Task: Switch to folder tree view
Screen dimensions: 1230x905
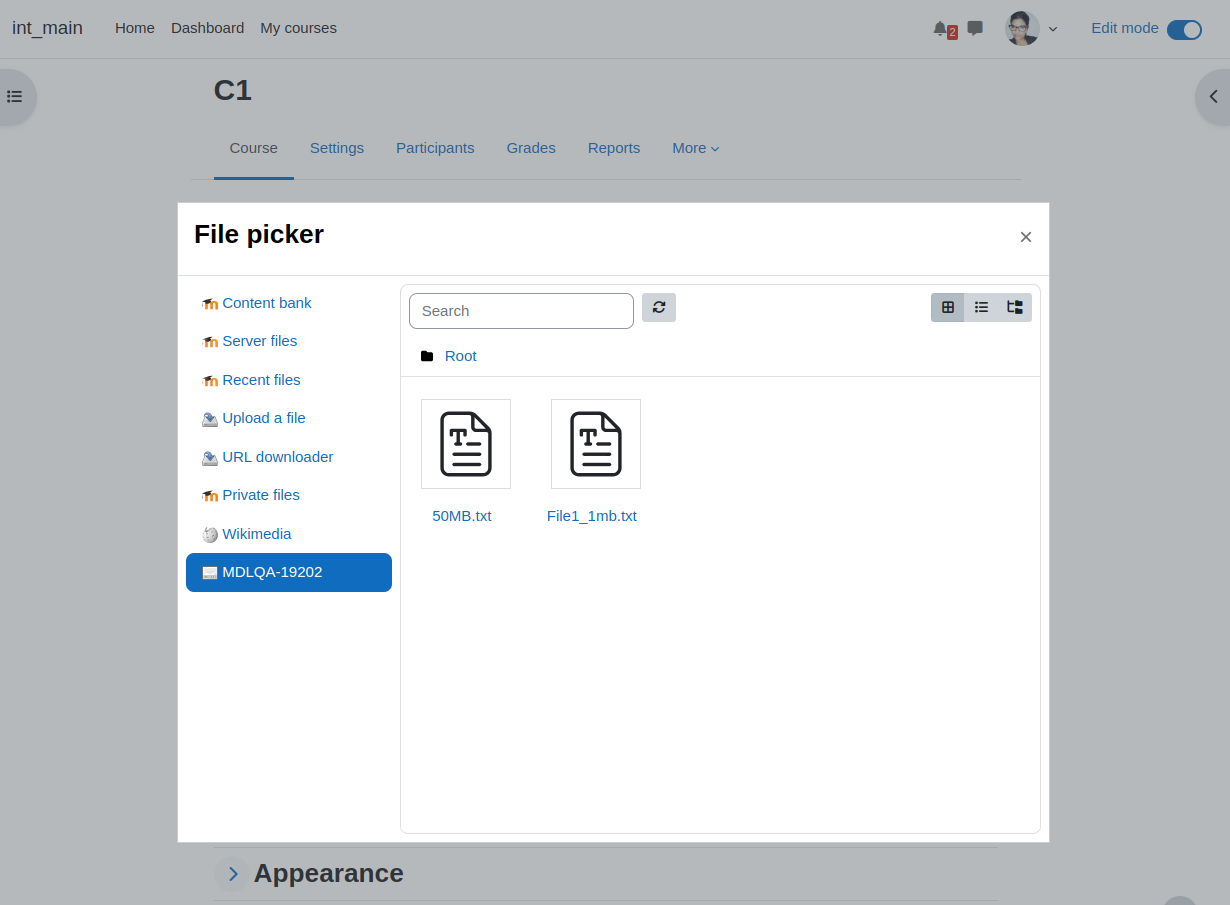Action: click(1015, 307)
